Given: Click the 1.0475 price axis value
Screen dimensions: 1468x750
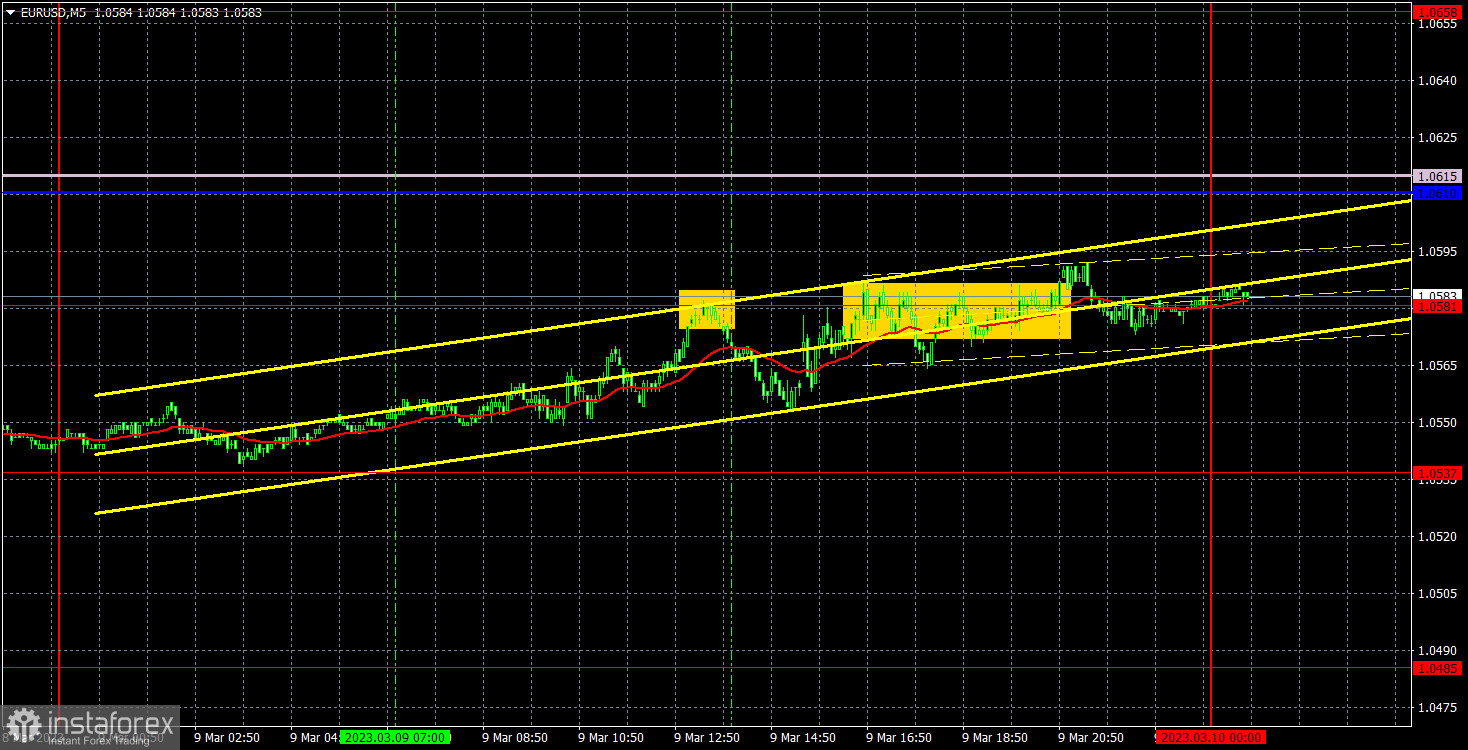Looking at the screenshot, I should tap(1436, 707).
